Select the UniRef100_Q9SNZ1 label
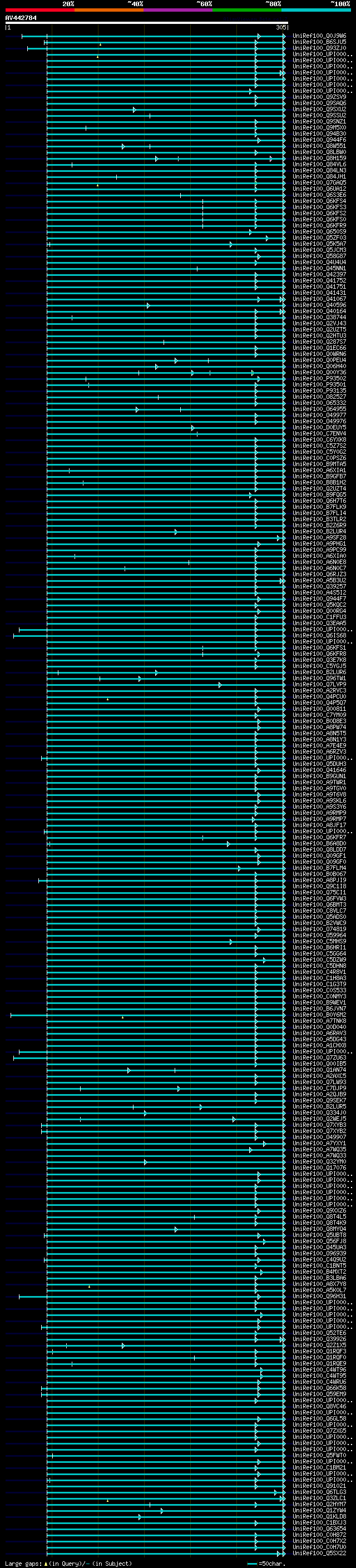This screenshot has width=356, height=1568. click(319, 122)
